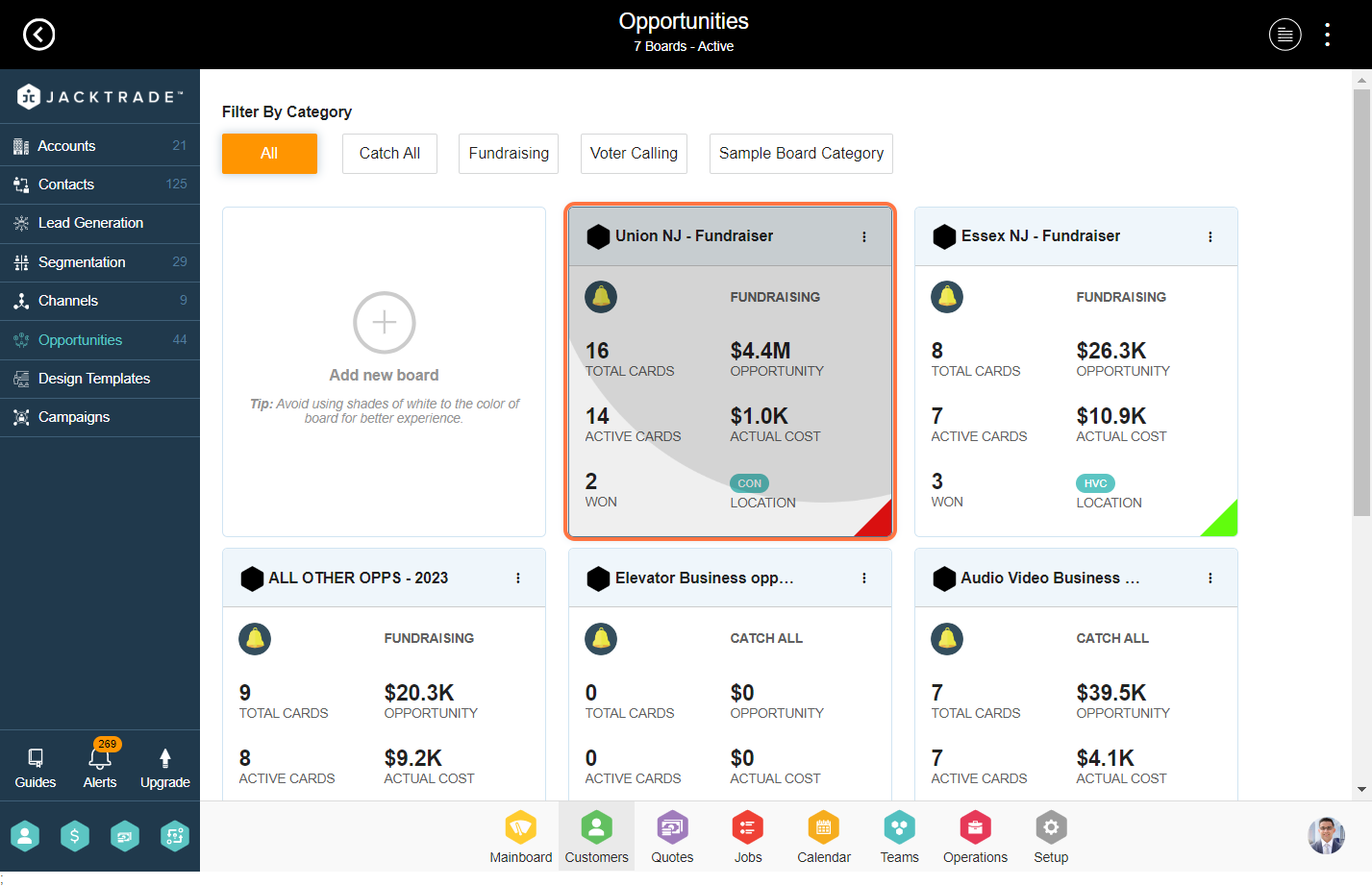Open Elevator Business board options menu
1372x886 pixels.
pyautogui.click(x=864, y=578)
